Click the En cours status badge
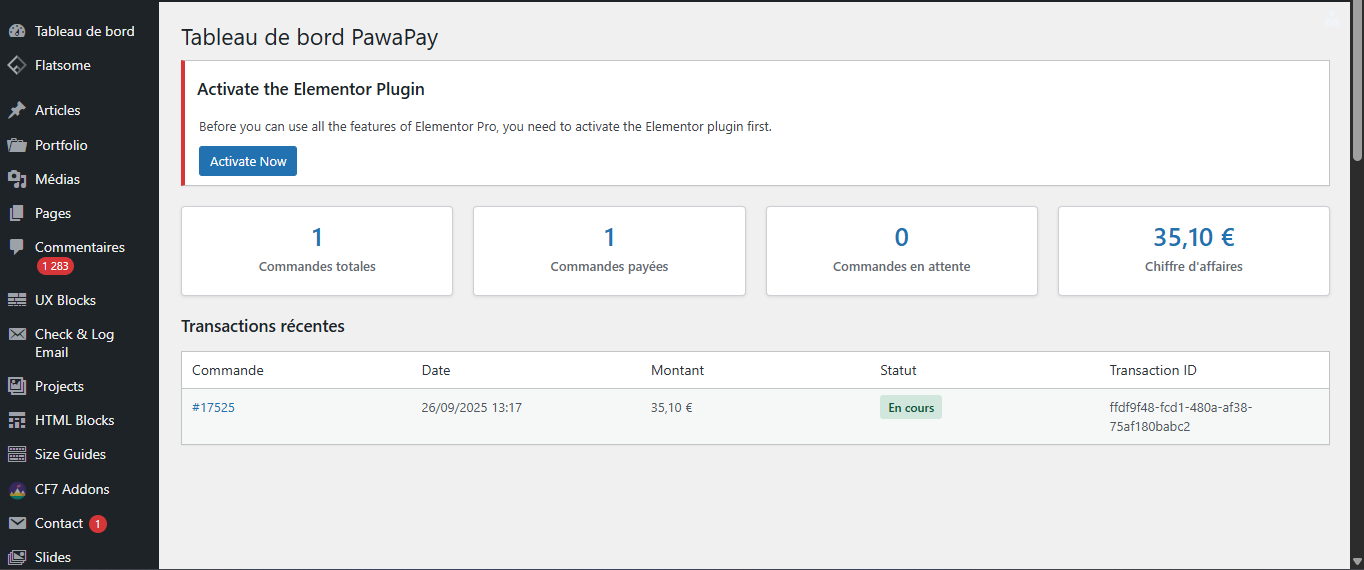1364x570 pixels. click(x=911, y=407)
